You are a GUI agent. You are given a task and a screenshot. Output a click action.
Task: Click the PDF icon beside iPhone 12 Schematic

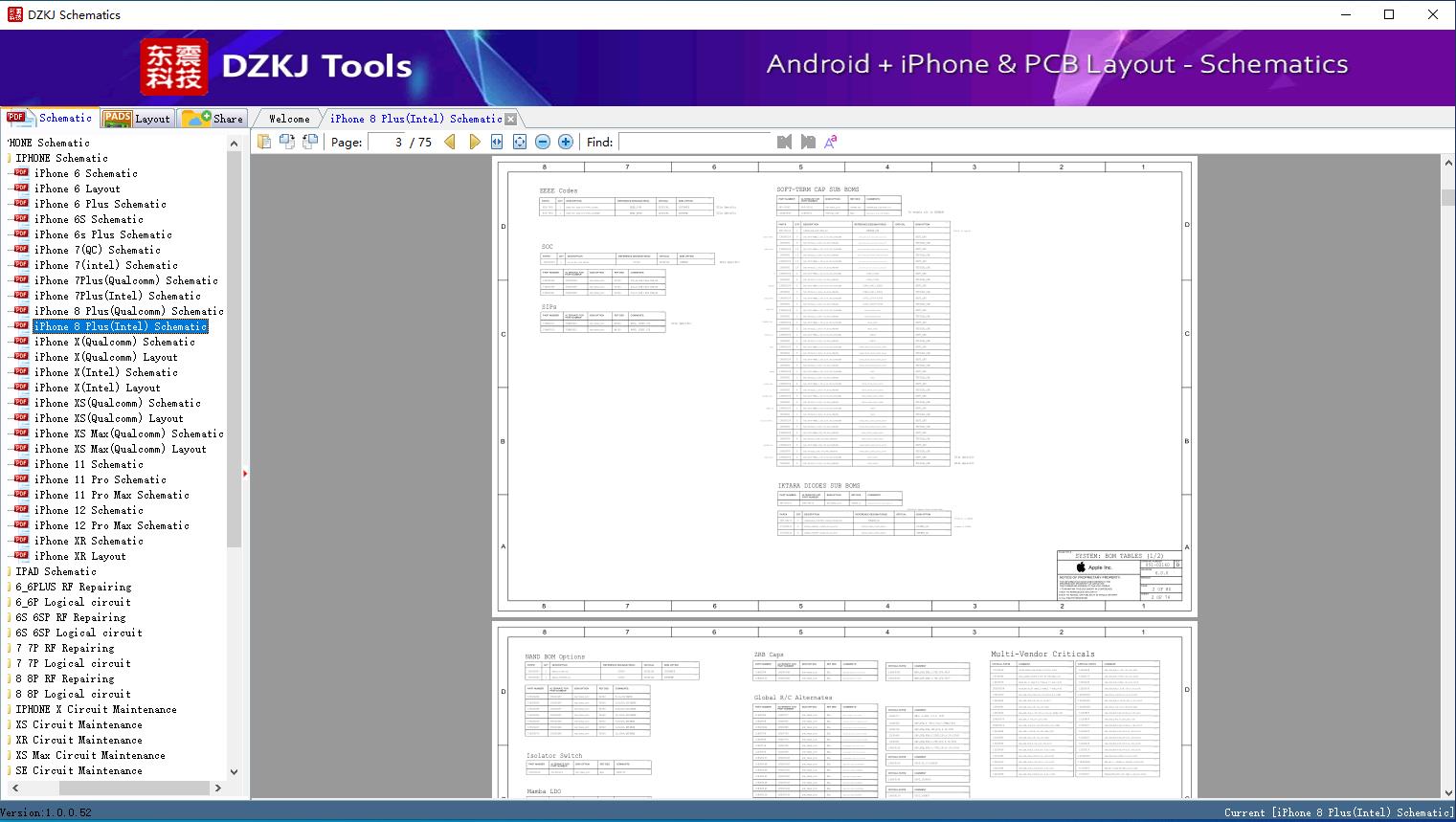[x=21, y=510]
